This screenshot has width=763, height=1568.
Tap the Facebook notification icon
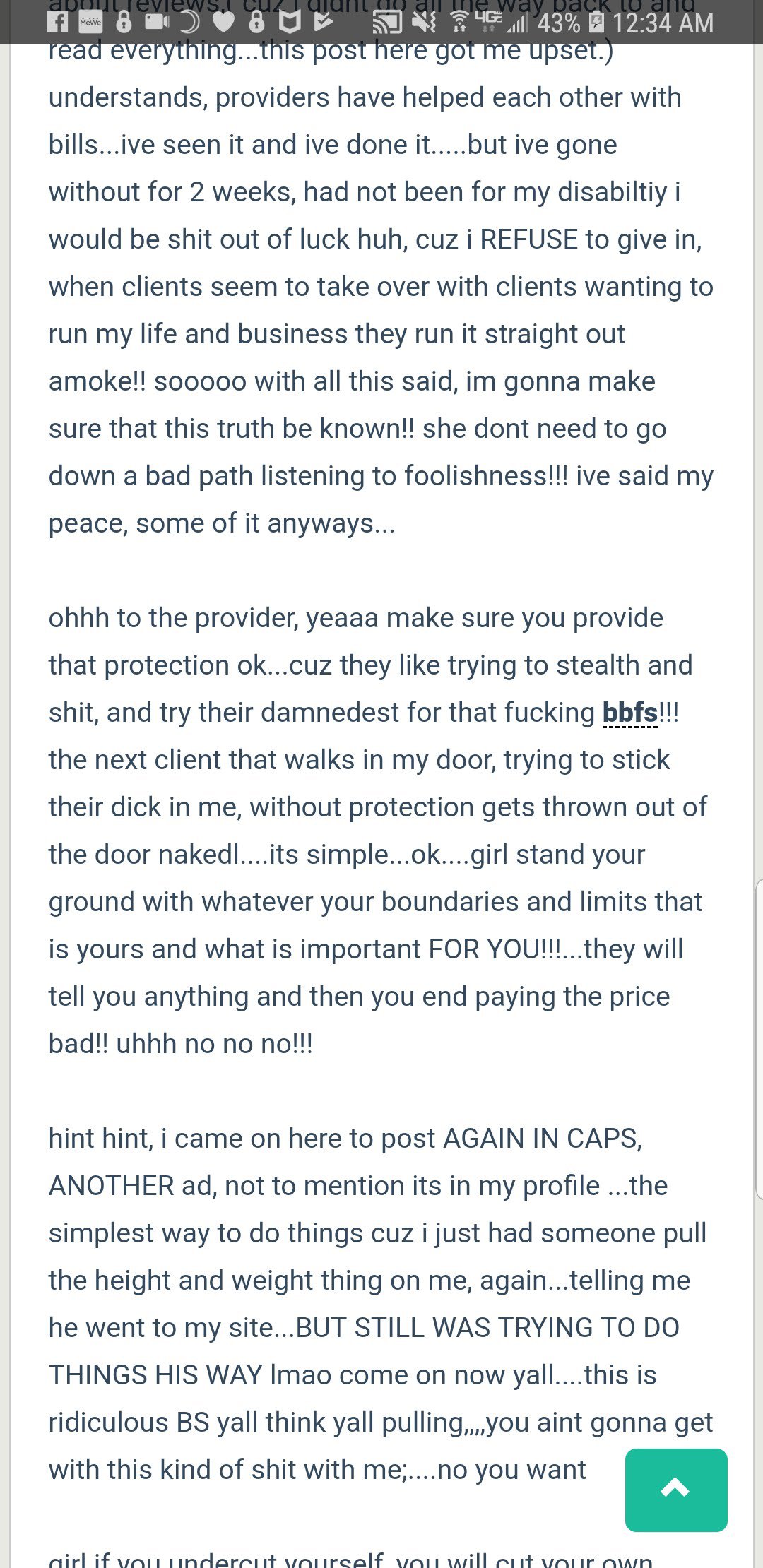[x=57, y=23]
